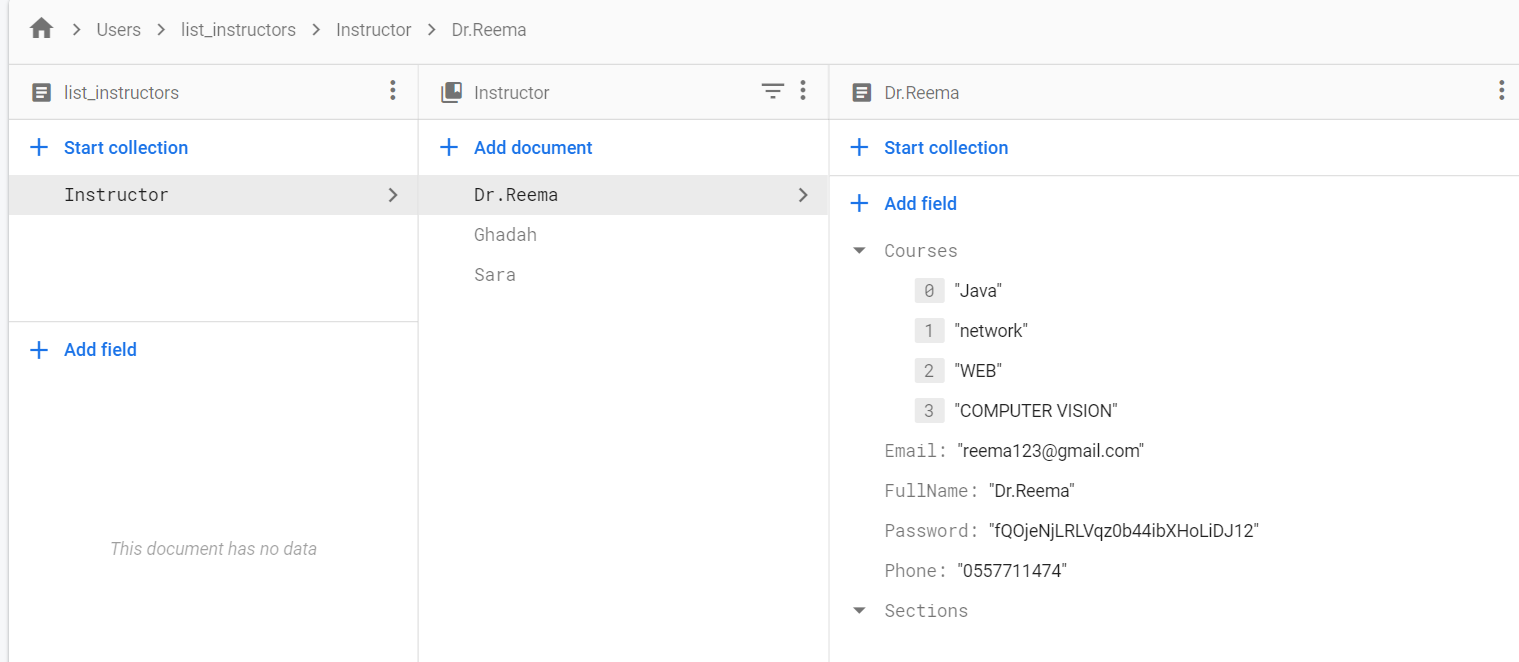Click the Dr.Reema document icon in header
The width and height of the screenshot is (1519, 662).
861,92
